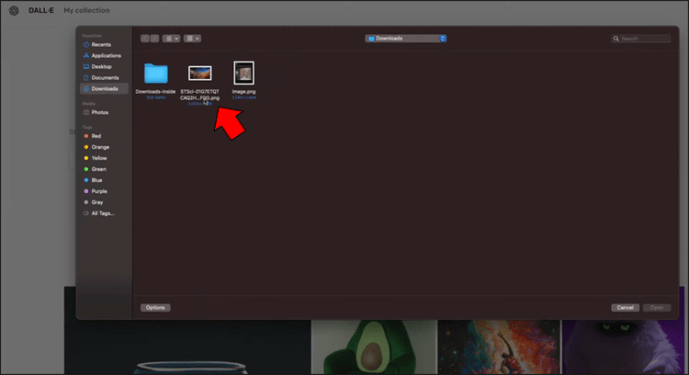Show All Tags in the sidebar
The width and height of the screenshot is (689, 375).
click(x=102, y=213)
